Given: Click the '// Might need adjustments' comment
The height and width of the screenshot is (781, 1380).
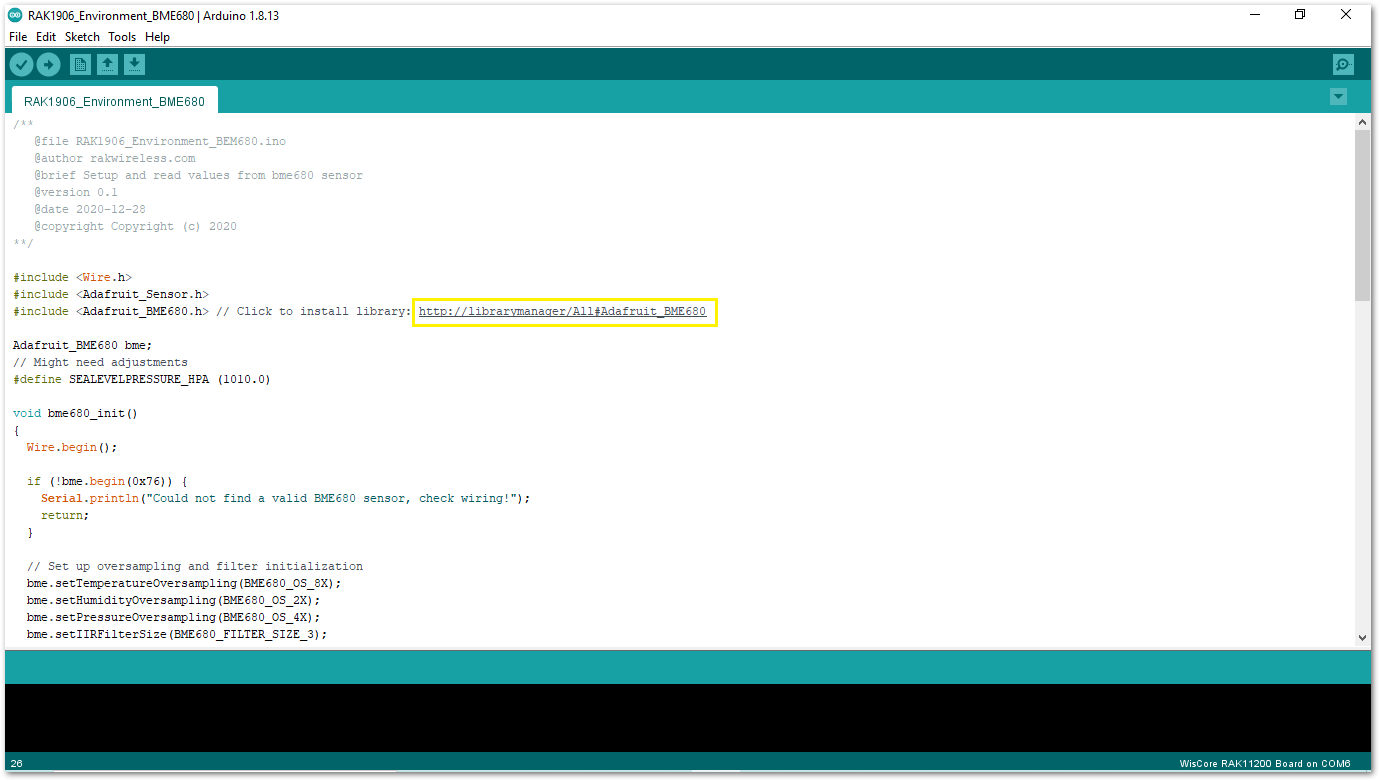Looking at the screenshot, I should click(x=100, y=363).
